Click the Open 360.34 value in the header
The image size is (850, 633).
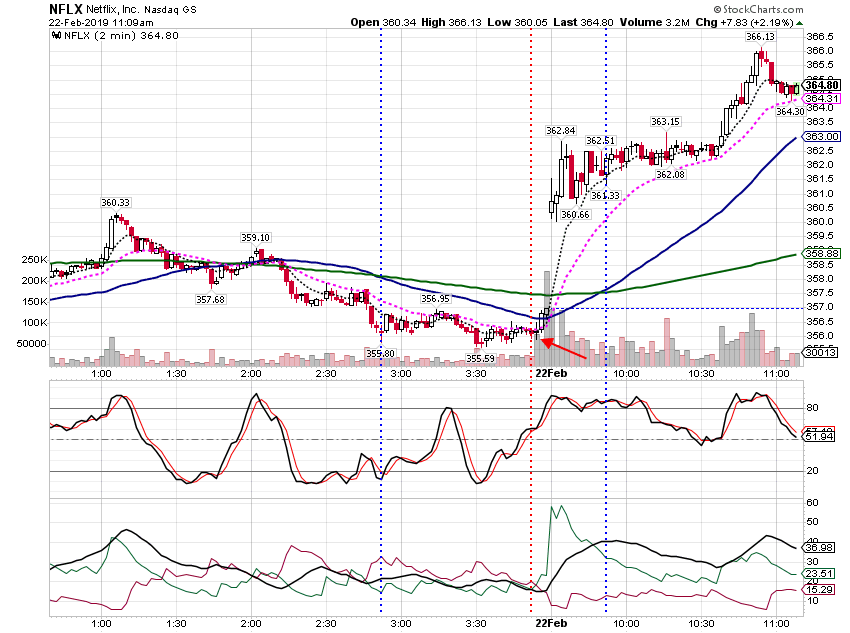[x=383, y=23]
